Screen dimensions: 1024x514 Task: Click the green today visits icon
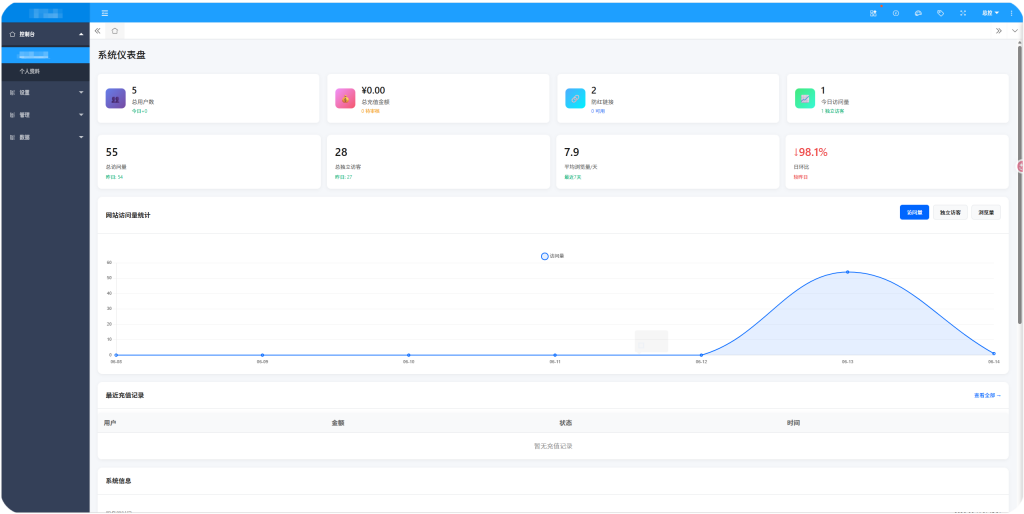(805, 99)
